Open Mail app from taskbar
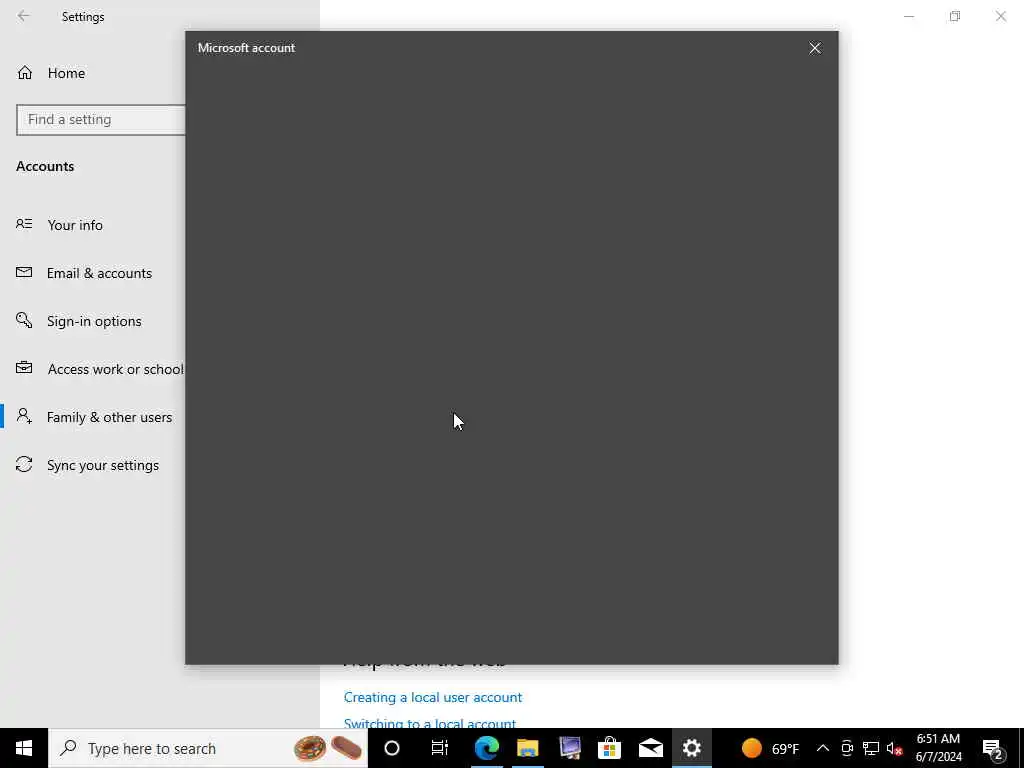Screen dimensions: 1024x768 tap(650, 748)
